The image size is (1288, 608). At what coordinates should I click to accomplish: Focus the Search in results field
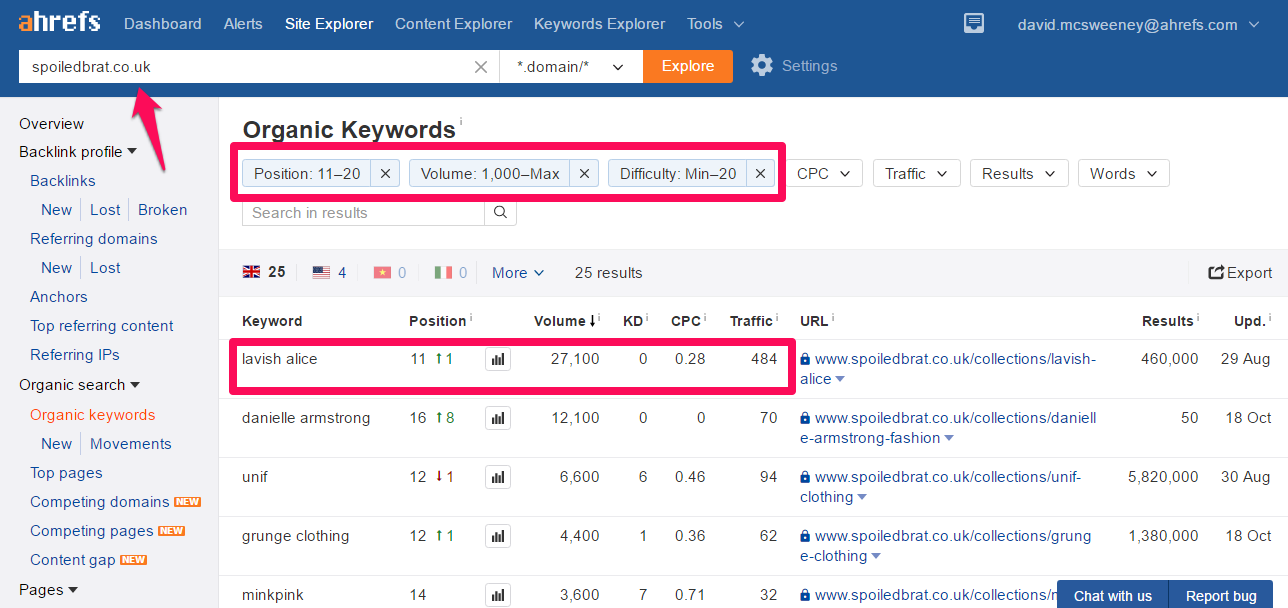tap(364, 213)
